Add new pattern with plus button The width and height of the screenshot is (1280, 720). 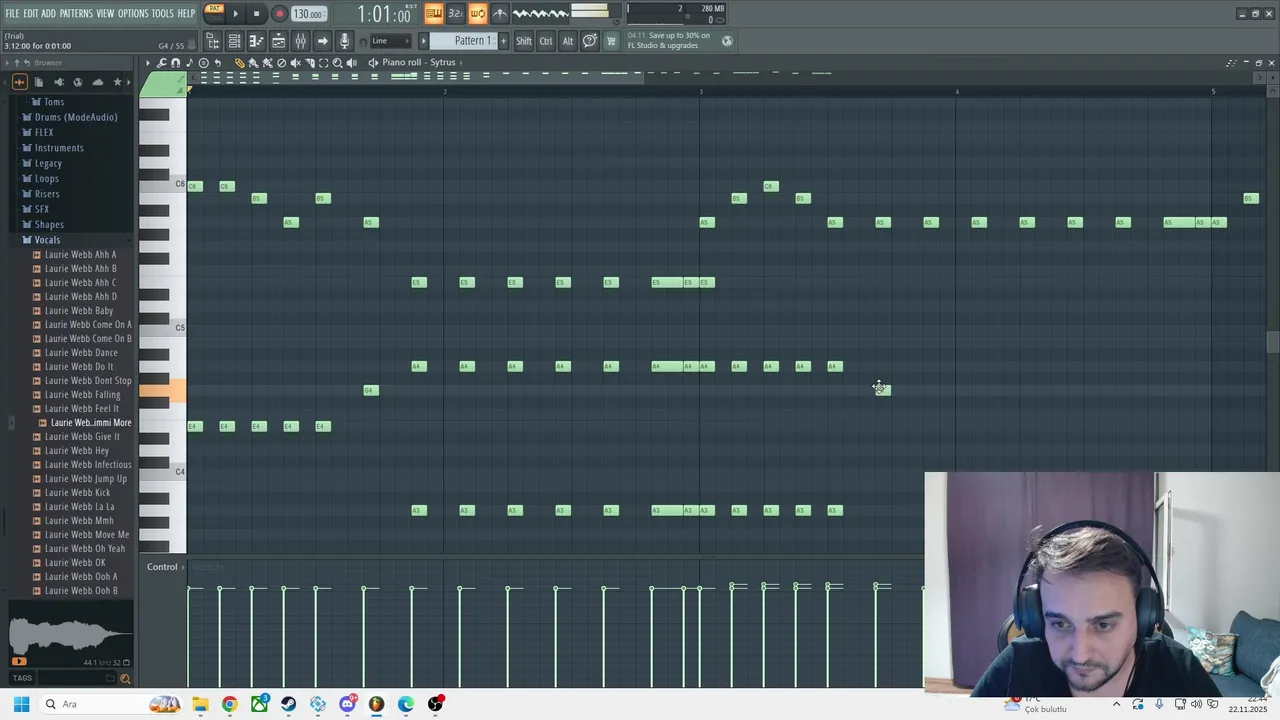pos(503,41)
